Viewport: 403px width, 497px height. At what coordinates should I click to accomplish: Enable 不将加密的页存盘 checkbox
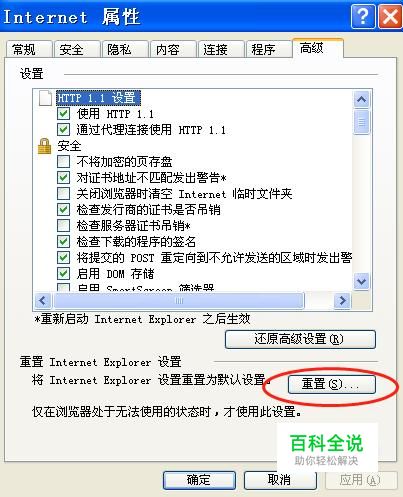(x=63, y=162)
